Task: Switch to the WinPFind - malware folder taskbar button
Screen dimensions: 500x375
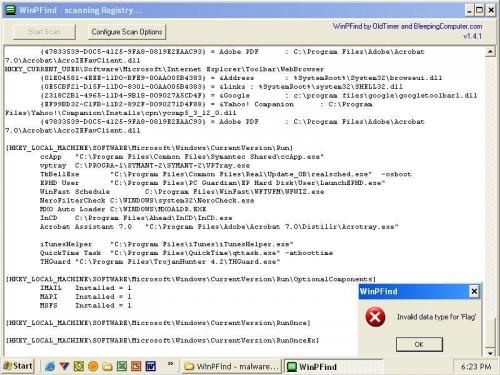Action: point(232,366)
